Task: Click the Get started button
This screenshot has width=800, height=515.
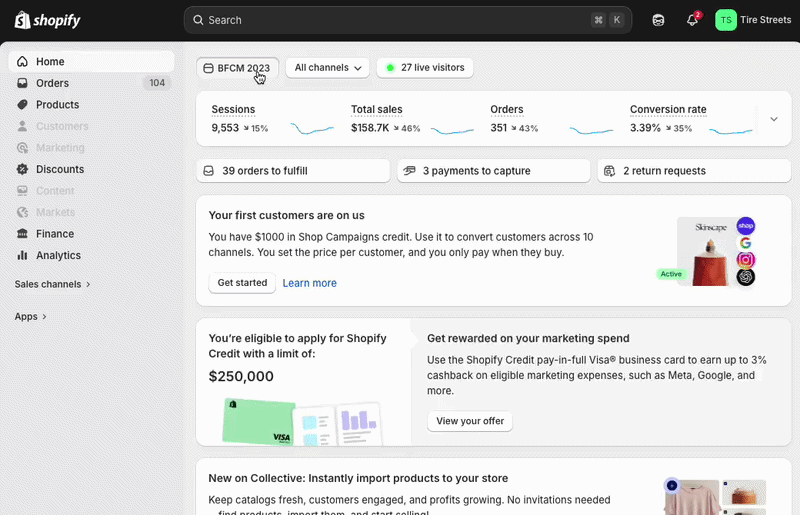Action: [242, 283]
